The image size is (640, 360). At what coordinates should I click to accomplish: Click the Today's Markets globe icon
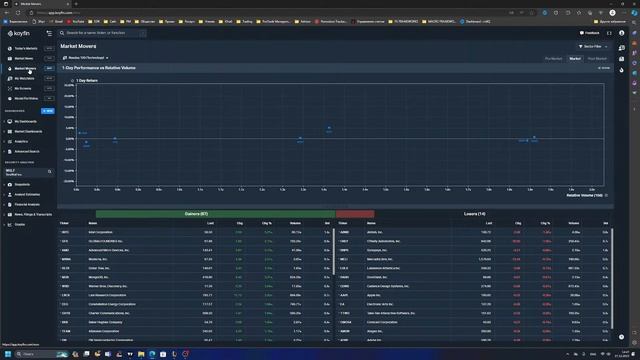[x=10, y=48]
